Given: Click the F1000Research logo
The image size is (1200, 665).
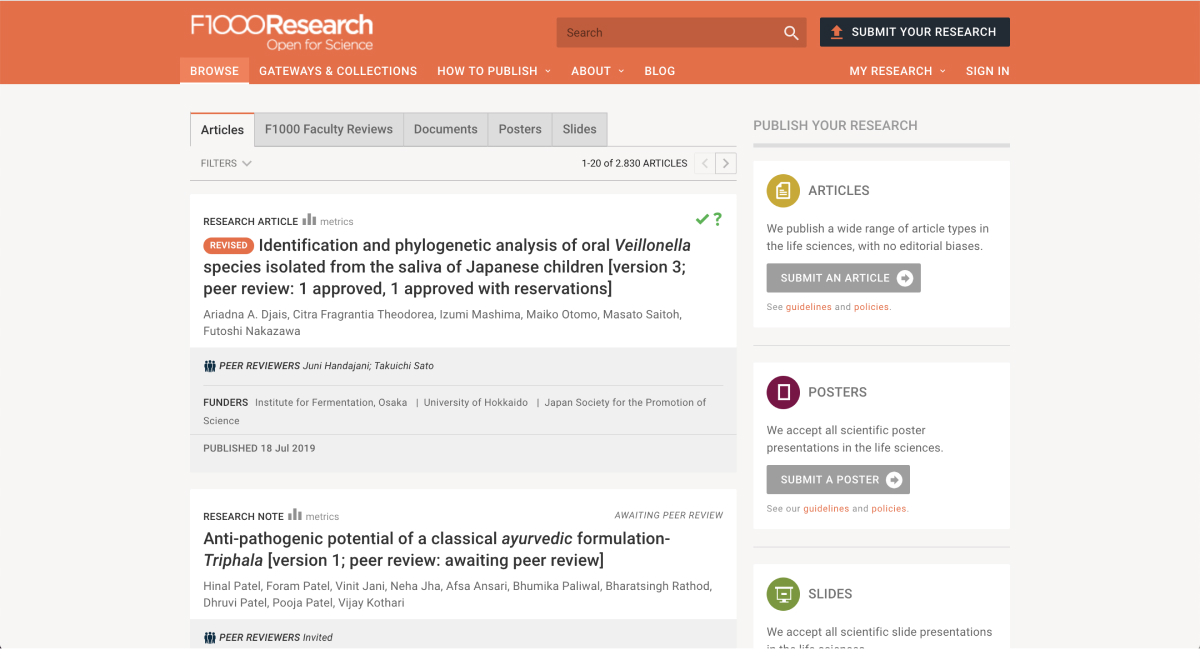Looking at the screenshot, I should (x=282, y=31).
